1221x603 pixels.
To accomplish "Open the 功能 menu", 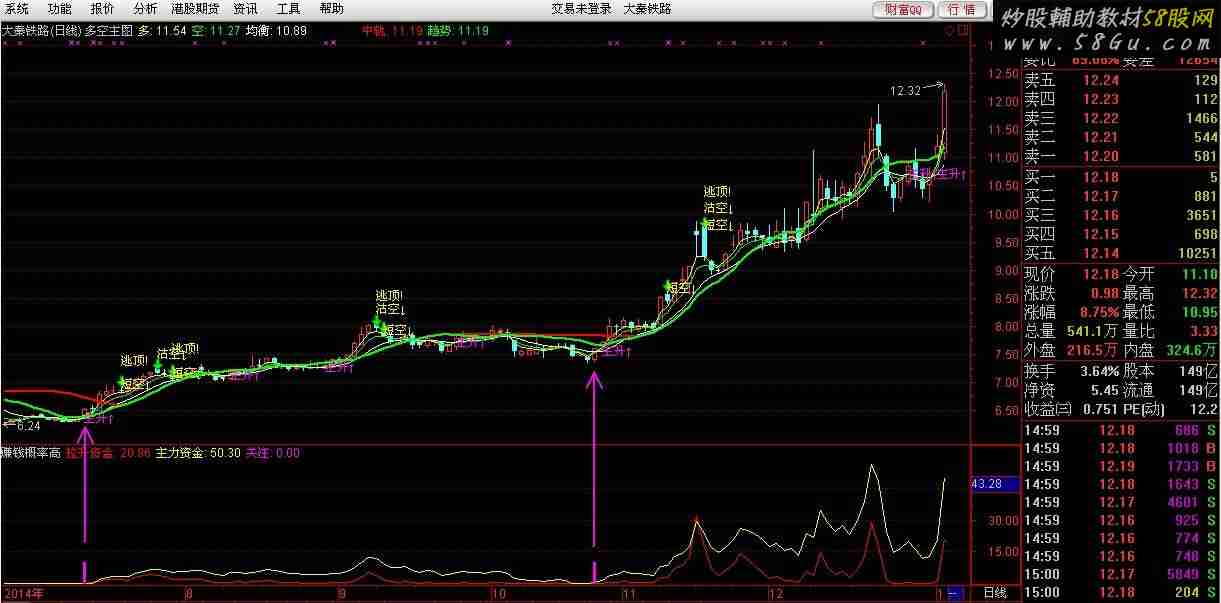I will 59,9.
